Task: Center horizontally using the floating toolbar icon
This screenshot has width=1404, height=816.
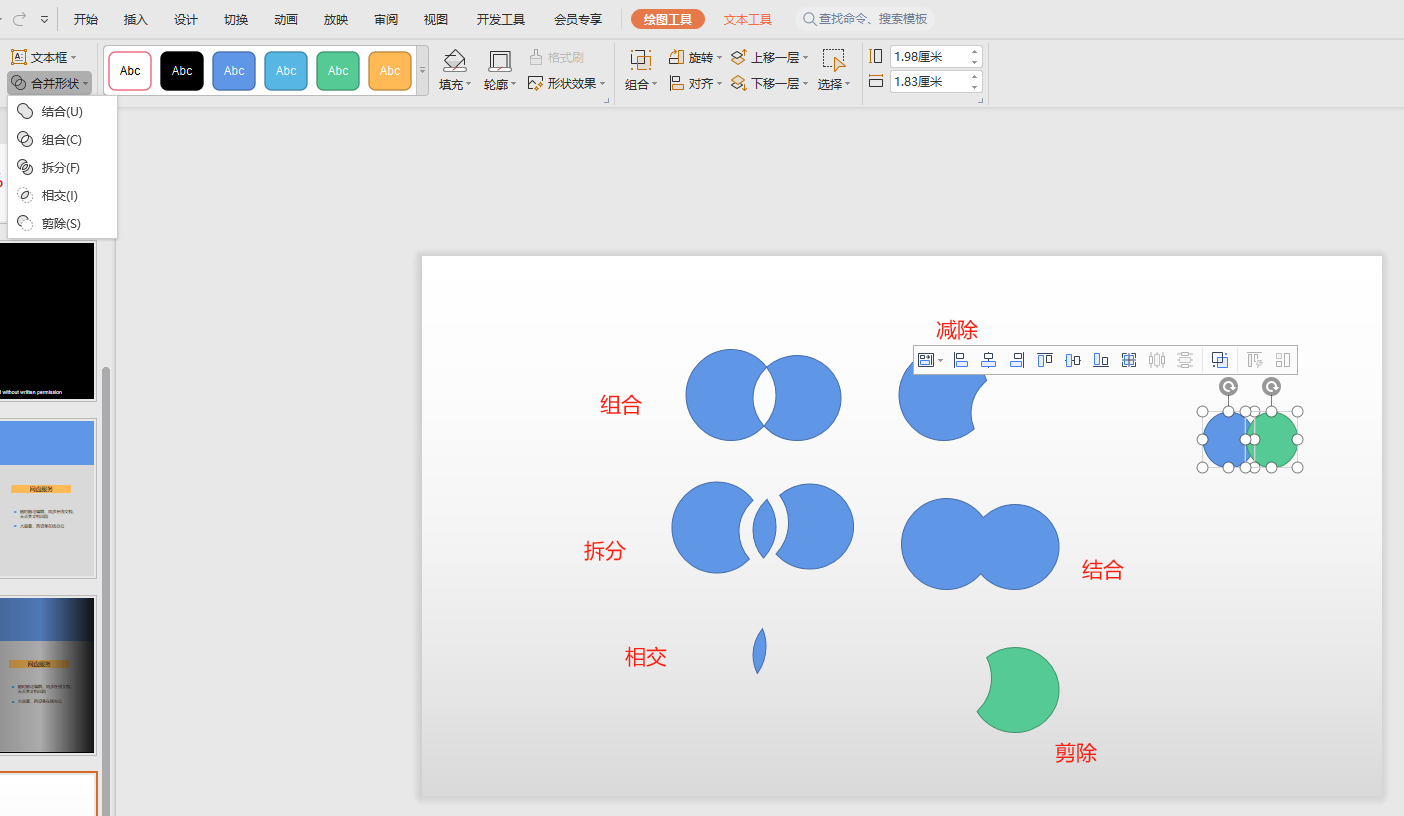Action: point(989,360)
